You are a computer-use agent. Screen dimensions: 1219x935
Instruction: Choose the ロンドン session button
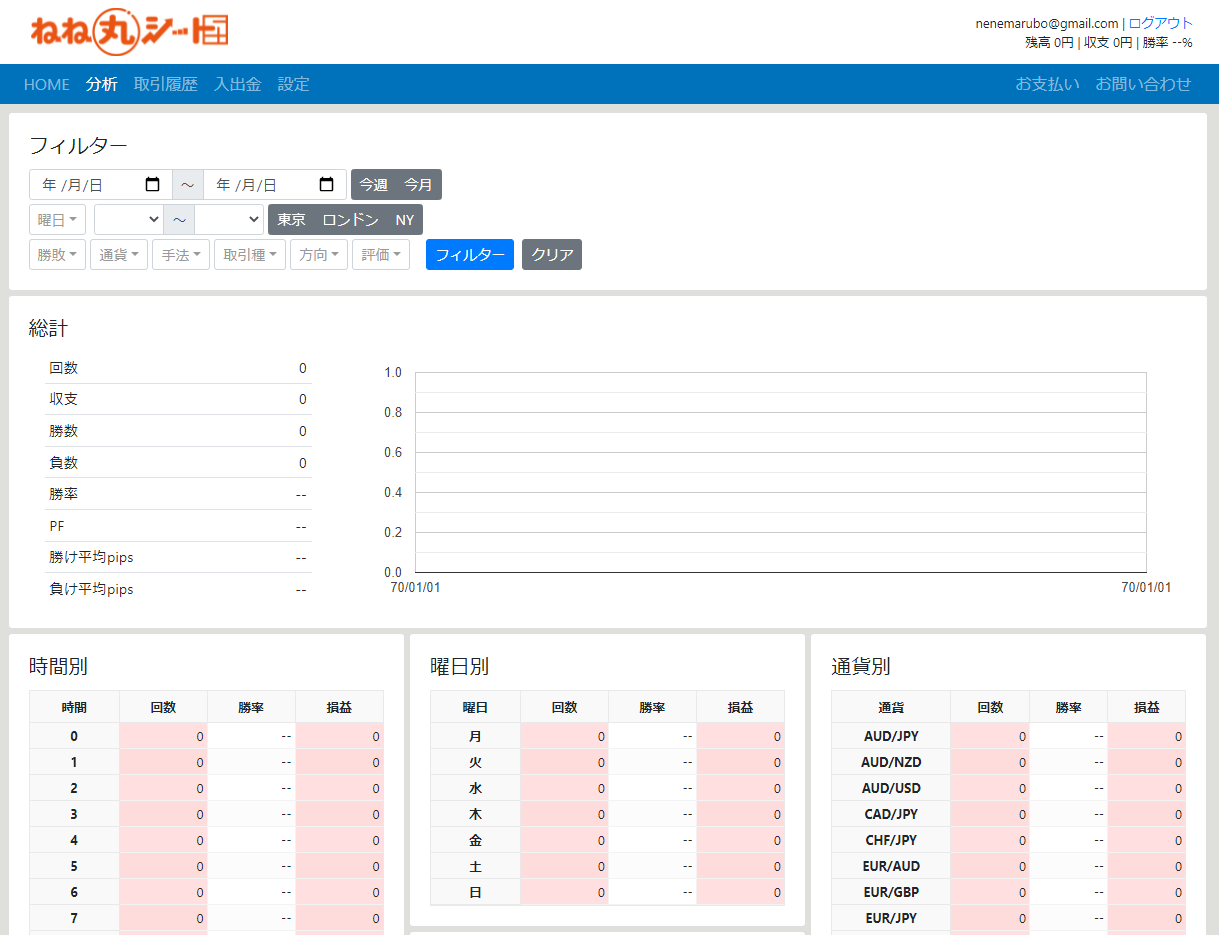click(350, 220)
